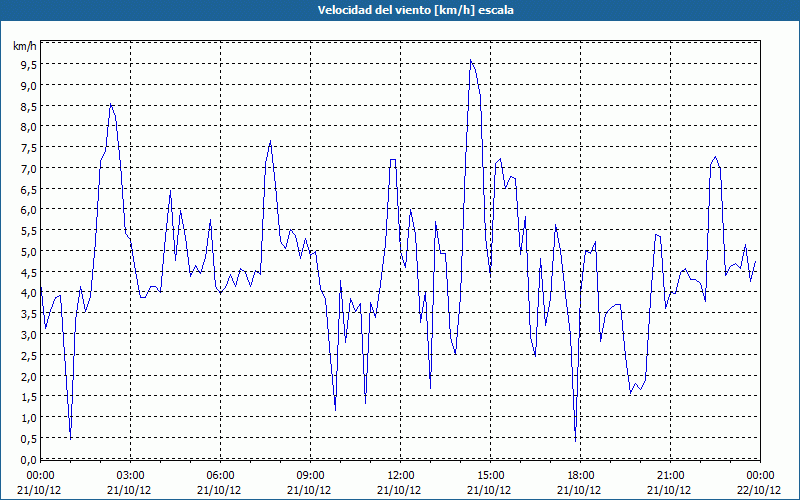The width and height of the screenshot is (800, 500).
Task: Click the 1,5 y-axis value
Action: pos(29,397)
